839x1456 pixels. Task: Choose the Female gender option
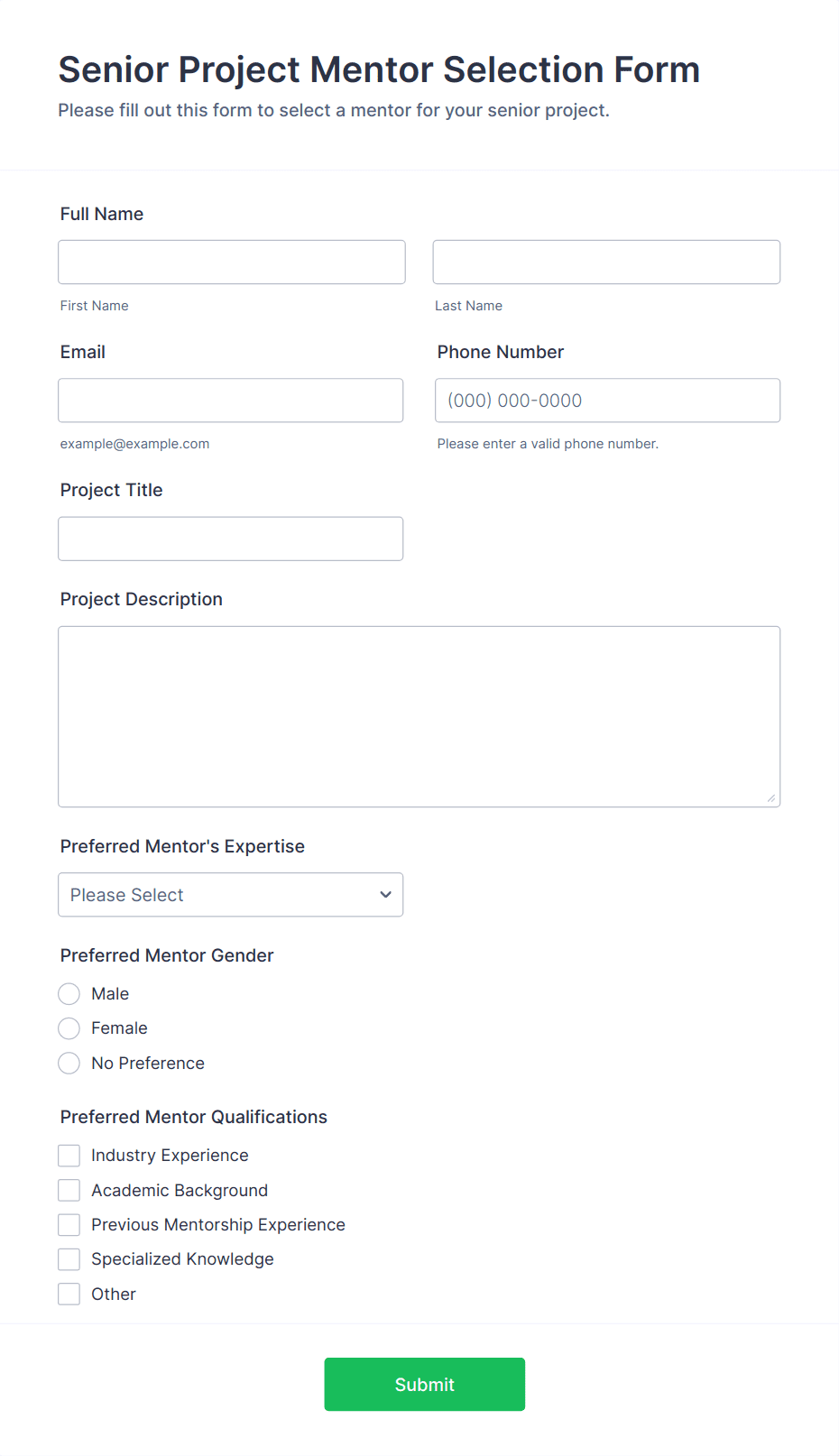click(x=69, y=1028)
